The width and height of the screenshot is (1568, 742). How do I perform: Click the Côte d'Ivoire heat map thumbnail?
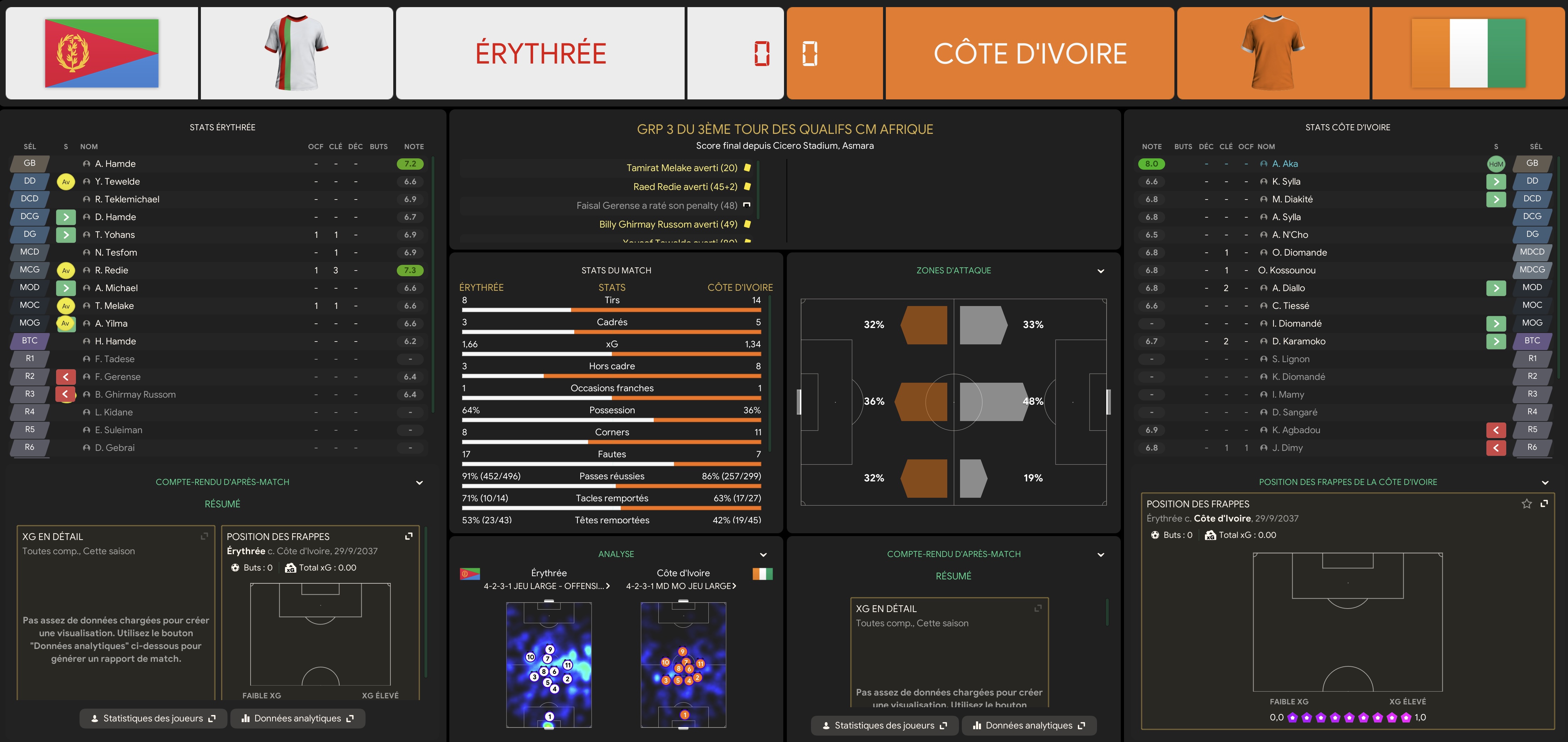pyautogui.click(x=684, y=665)
